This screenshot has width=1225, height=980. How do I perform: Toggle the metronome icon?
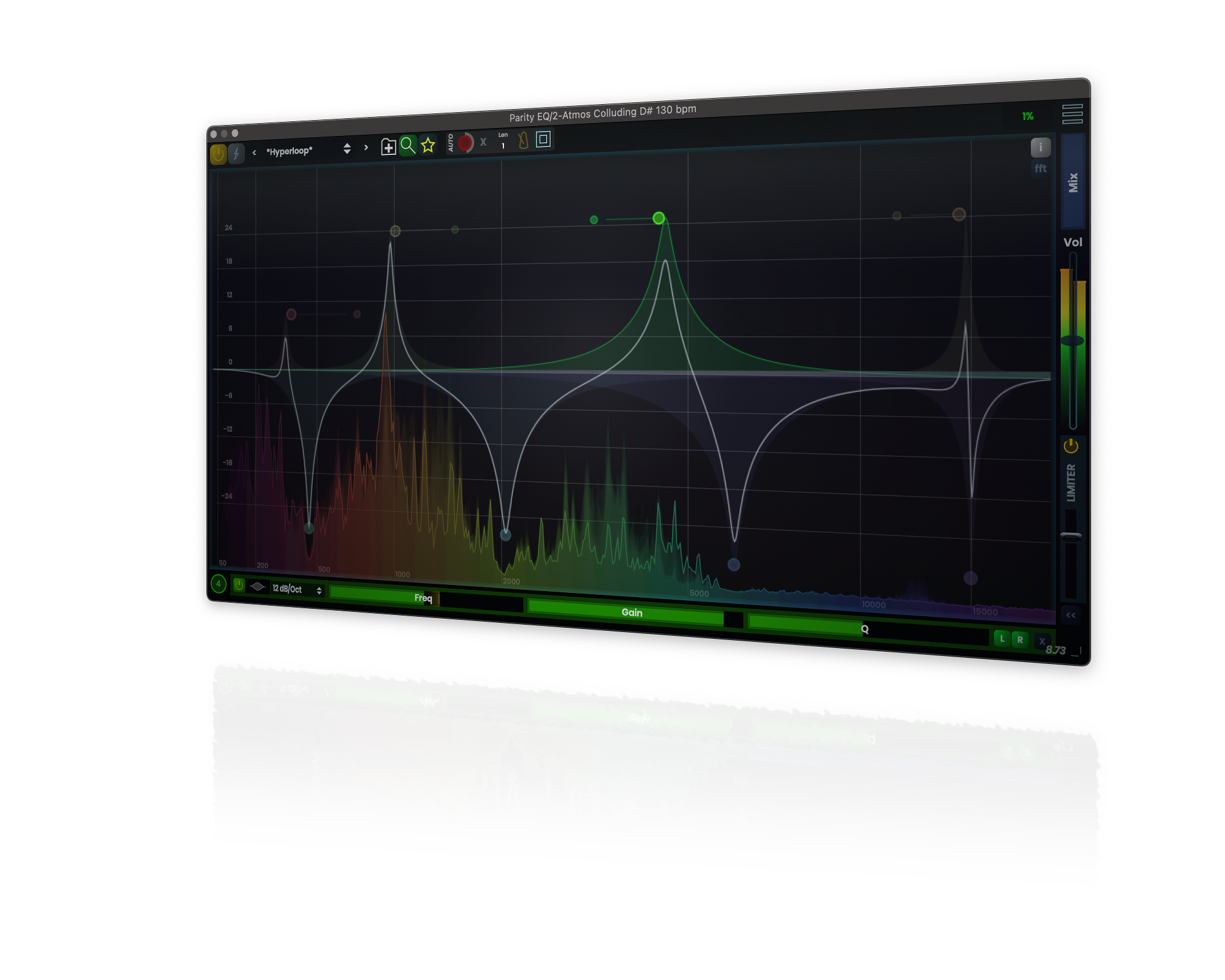tap(523, 140)
